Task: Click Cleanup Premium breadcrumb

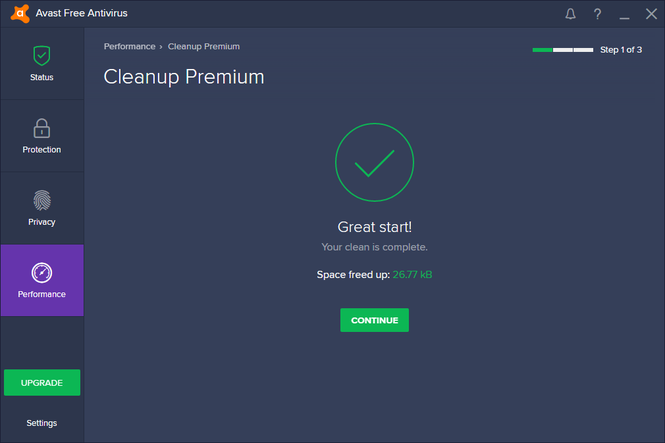Action: pyautogui.click(x=204, y=47)
